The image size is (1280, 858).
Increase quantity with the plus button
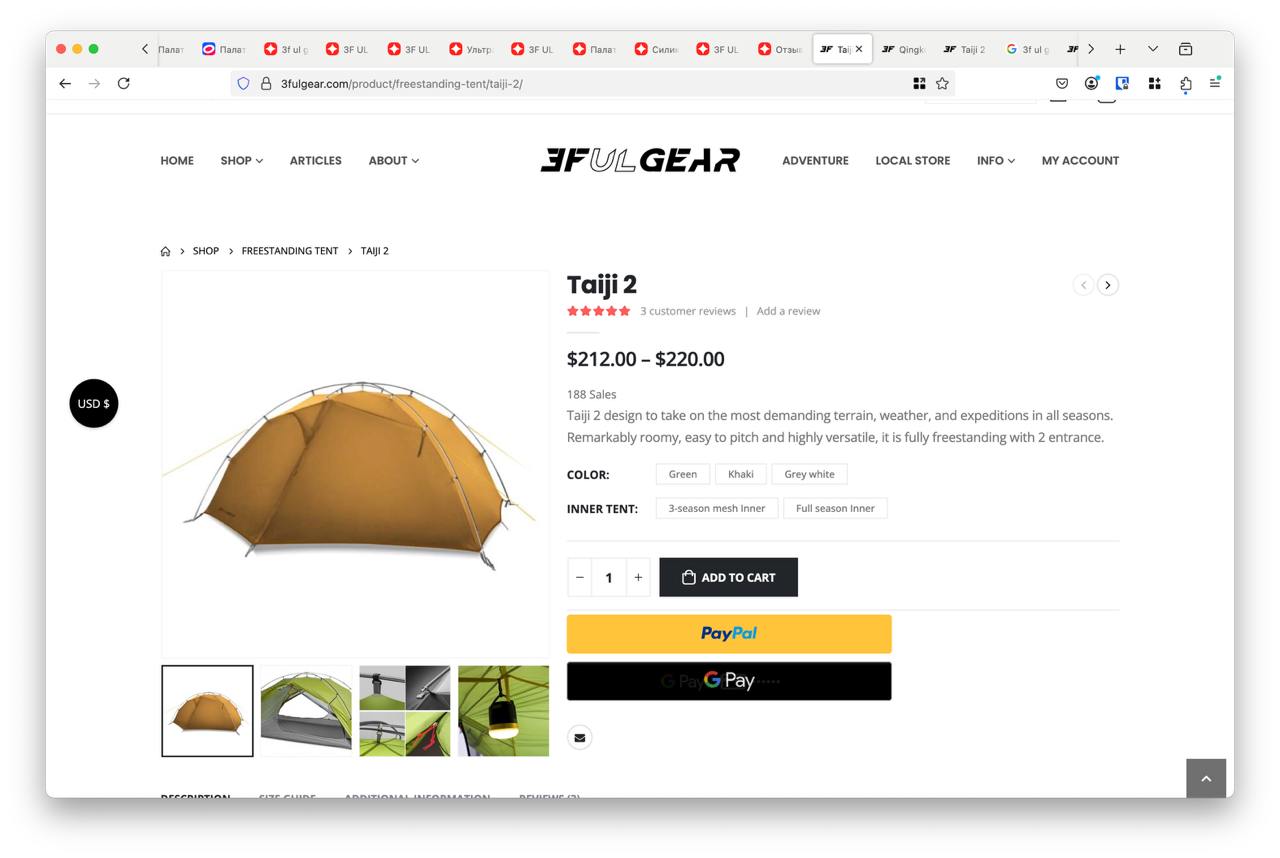(x=638, y=577)
